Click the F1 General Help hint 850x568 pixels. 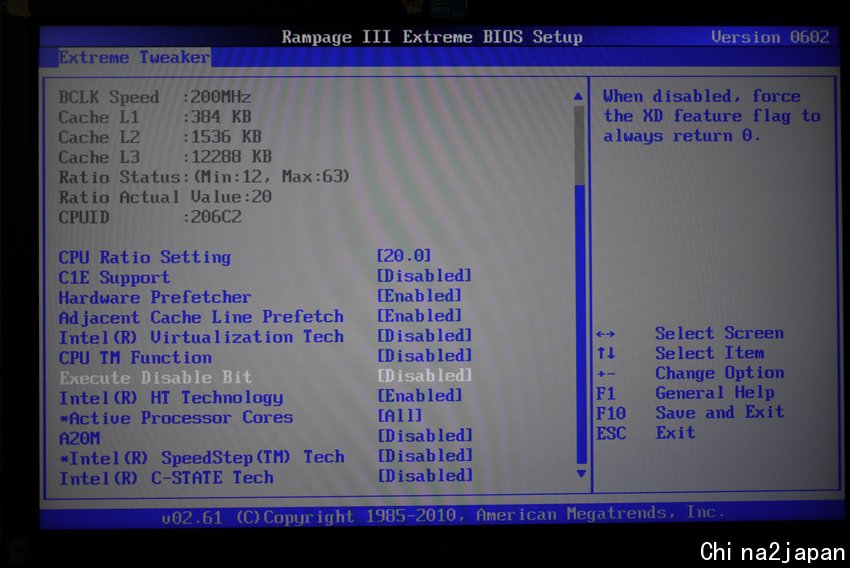pos(685,393)
